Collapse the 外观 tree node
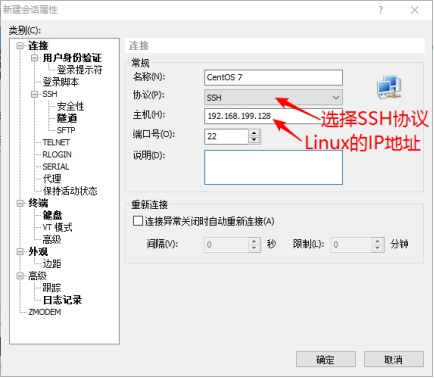Image resolution: width=434 pixels, height=378 pixels. tap(21, 251)
